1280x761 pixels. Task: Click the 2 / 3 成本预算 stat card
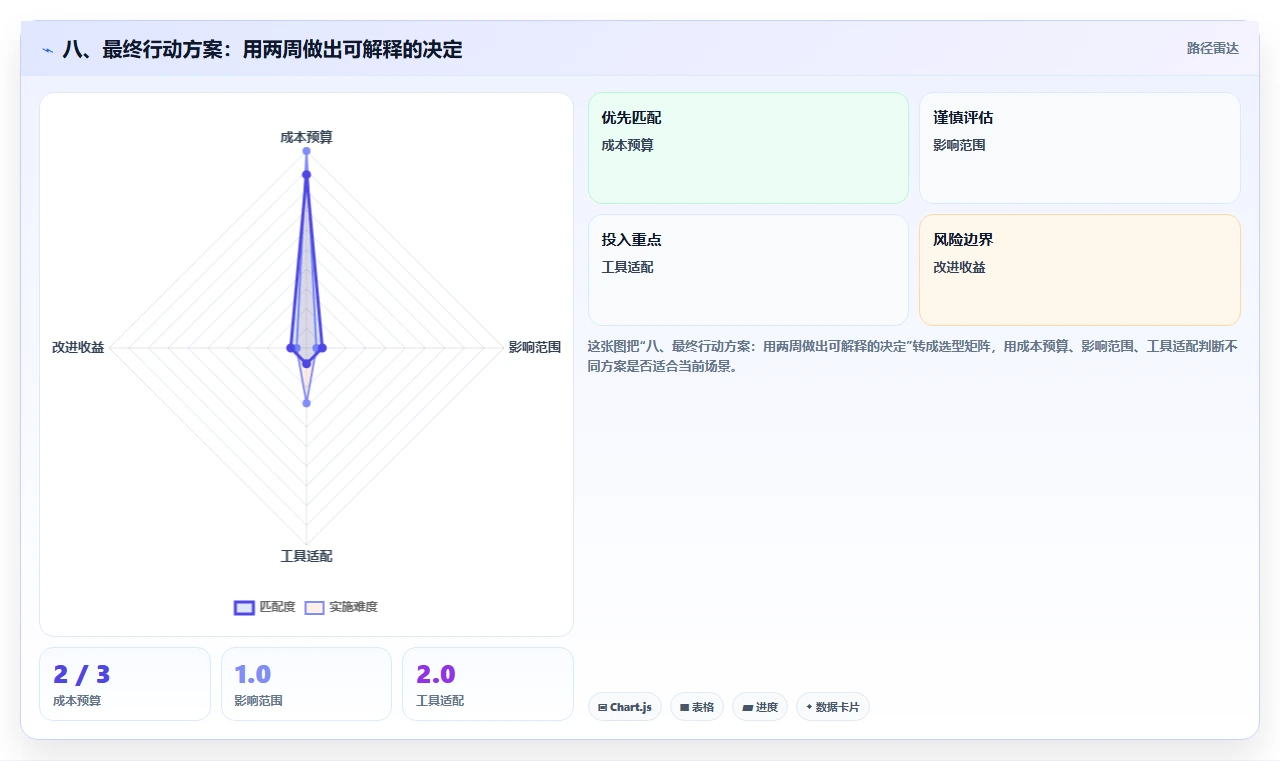click(125, 684)
